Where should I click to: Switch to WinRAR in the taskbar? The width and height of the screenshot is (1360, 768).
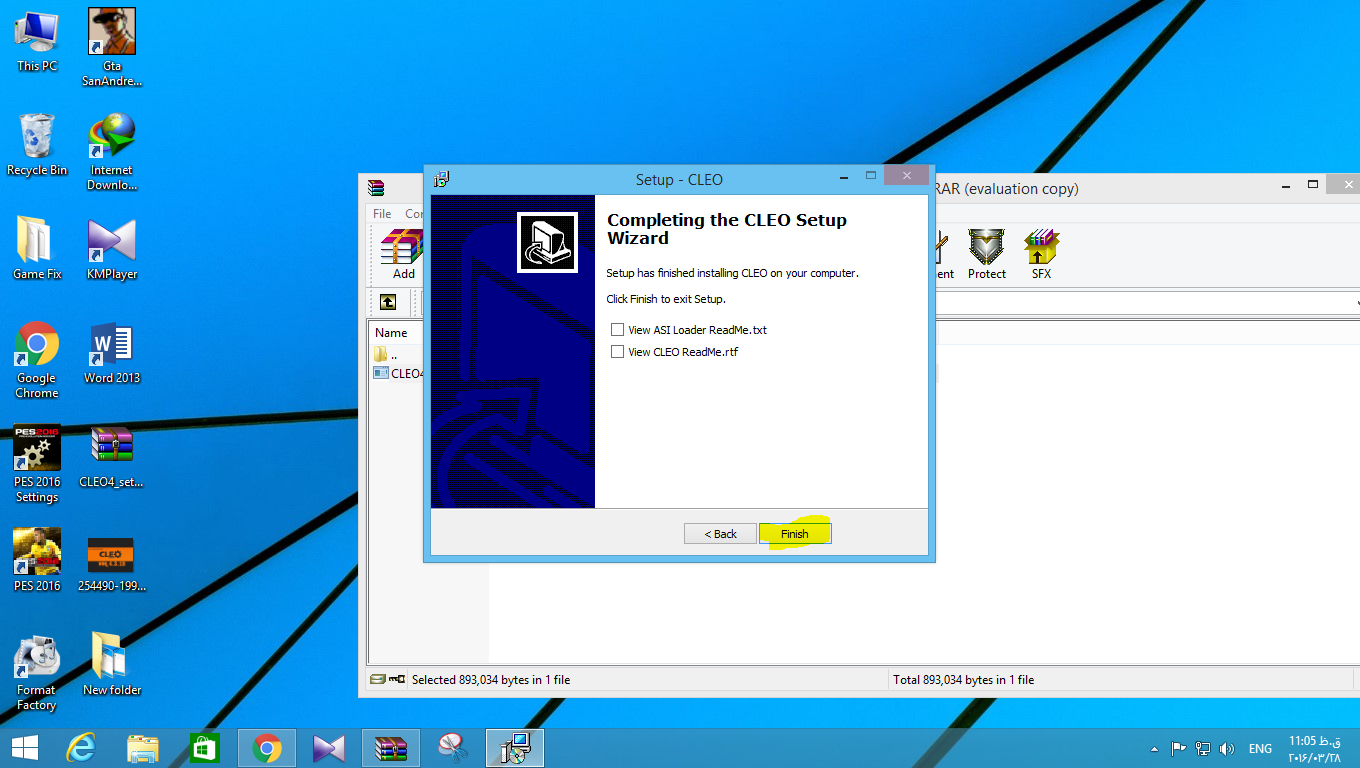[391, 748]
